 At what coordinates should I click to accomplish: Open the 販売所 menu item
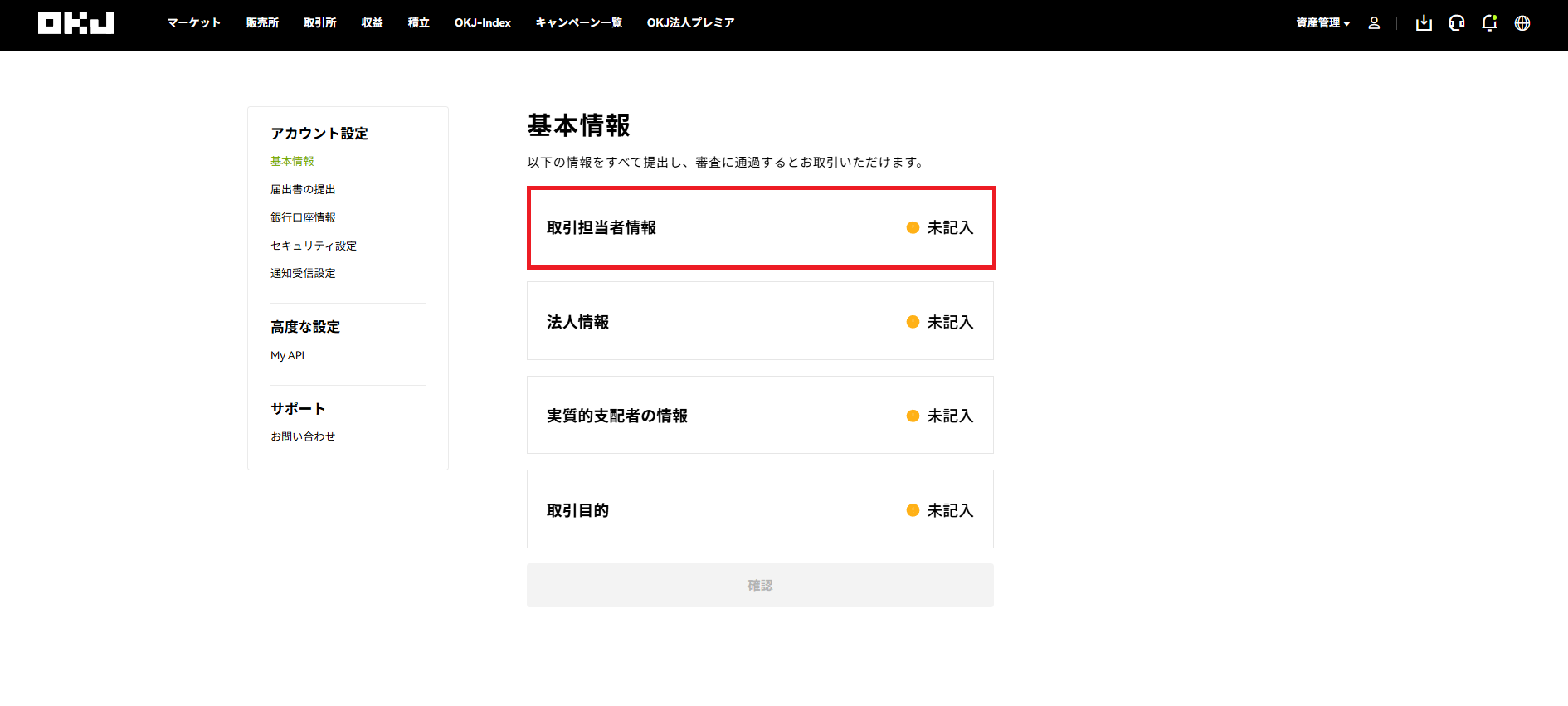[x=262, y=23]
